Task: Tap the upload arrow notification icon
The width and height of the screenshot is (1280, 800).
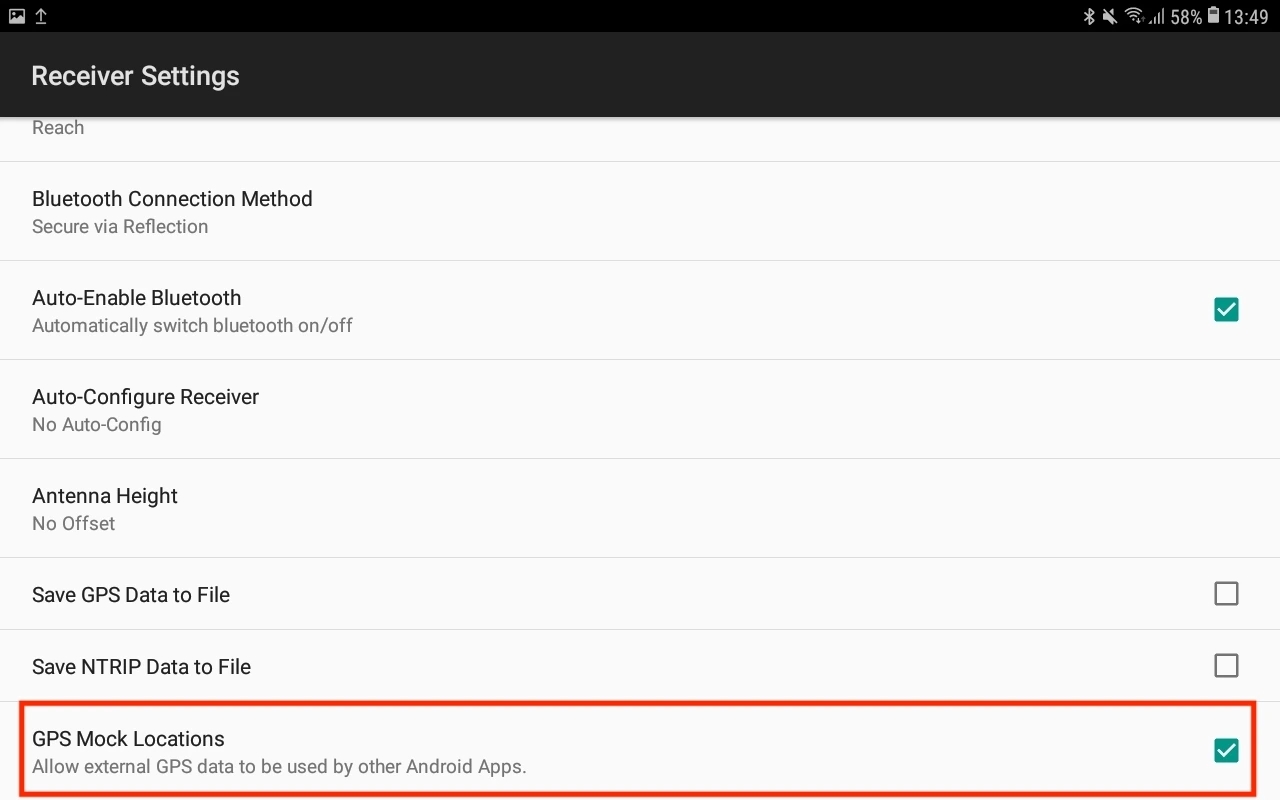Action: click(41, 16)
